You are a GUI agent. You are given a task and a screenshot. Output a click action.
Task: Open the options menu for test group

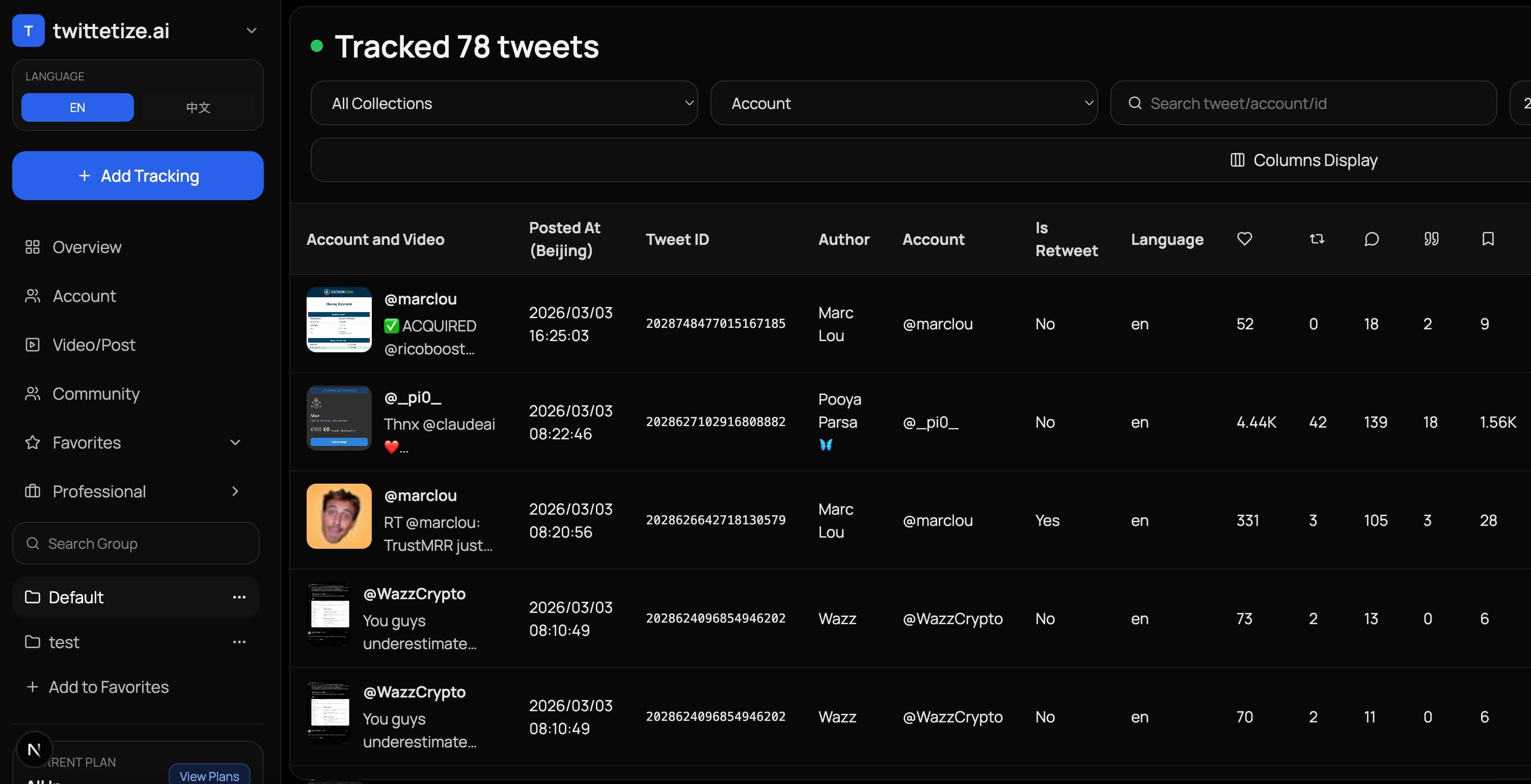(239, 641)
